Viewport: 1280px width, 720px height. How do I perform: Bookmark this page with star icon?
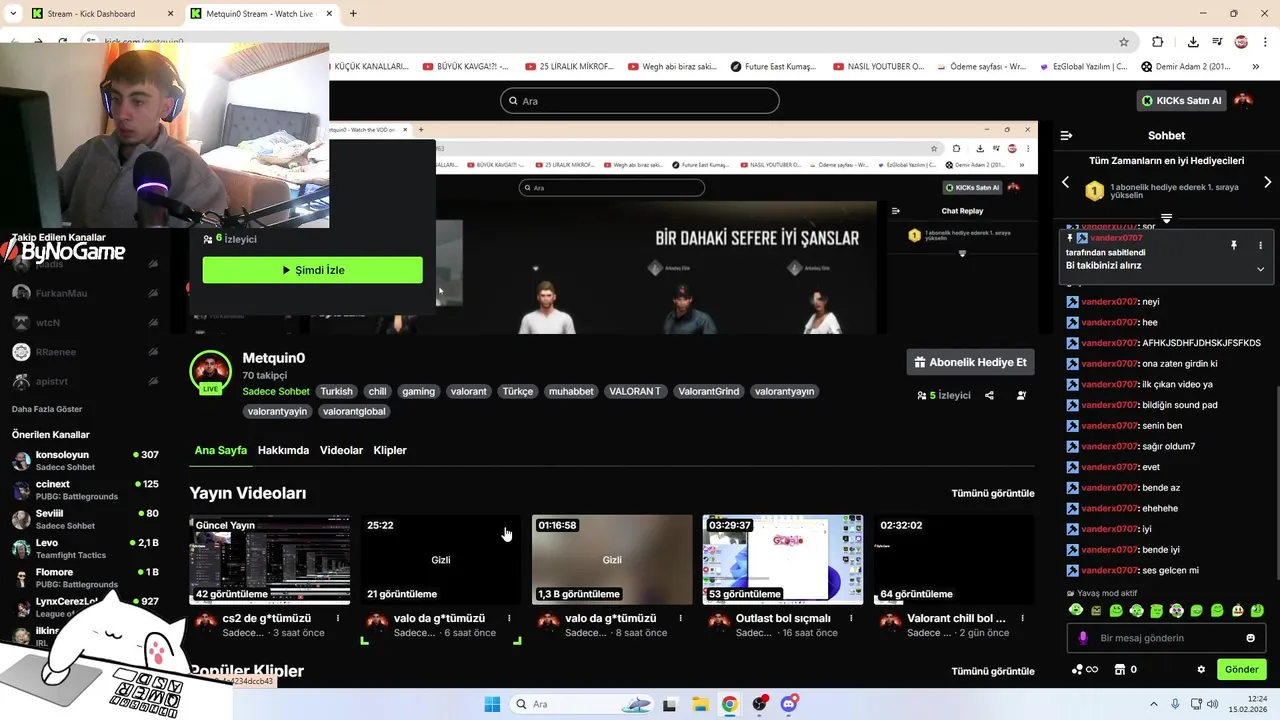click(1124, 42)
